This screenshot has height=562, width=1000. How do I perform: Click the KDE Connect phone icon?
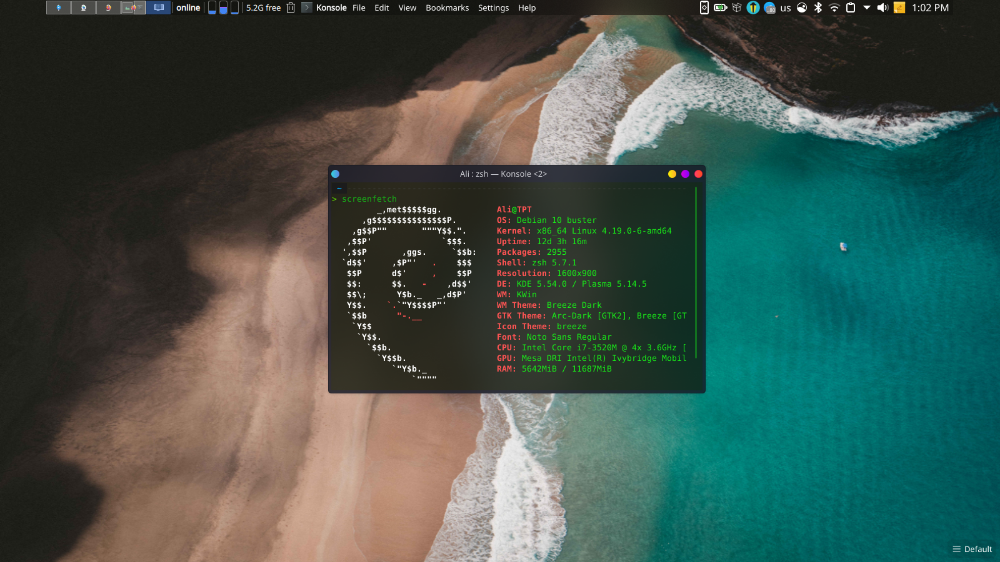point(703,8)
